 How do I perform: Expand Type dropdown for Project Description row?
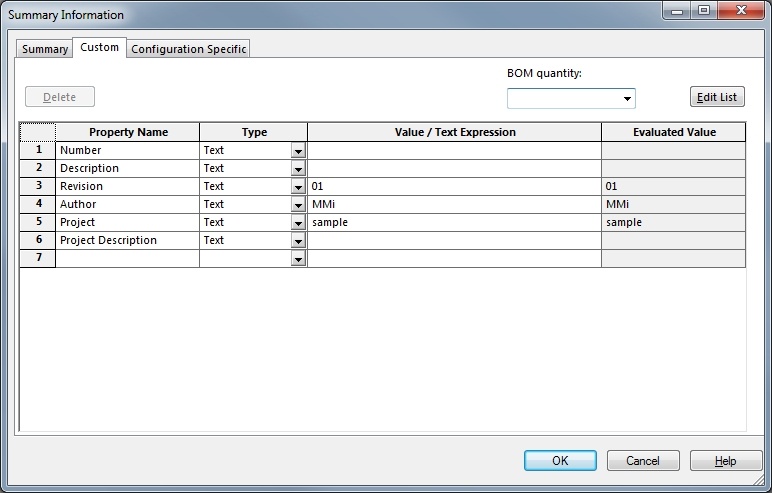(298, 241)
